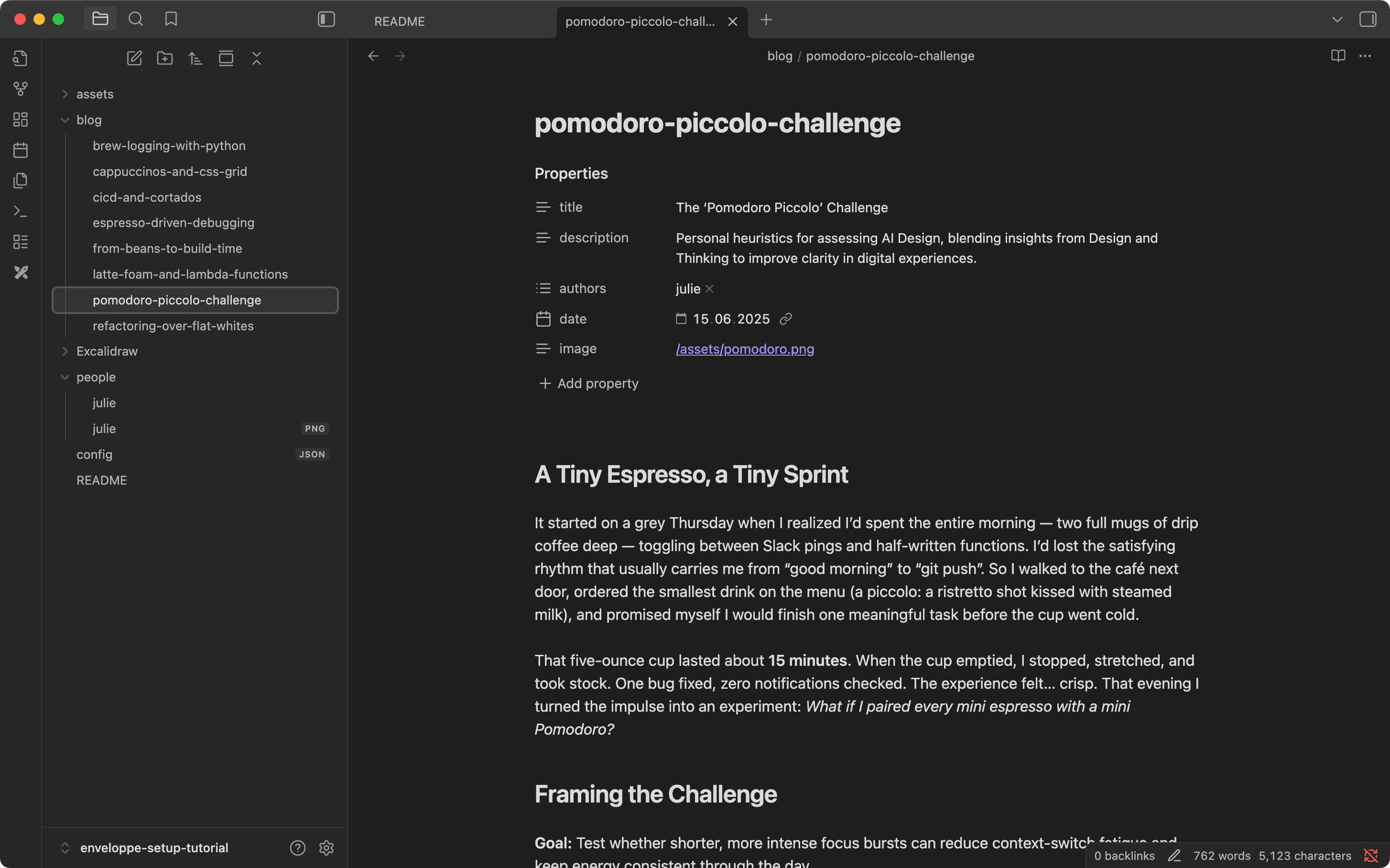Change sort order in file explorer
The image size is (1390, 868).
pyautogui.click(x=195, y=58)
